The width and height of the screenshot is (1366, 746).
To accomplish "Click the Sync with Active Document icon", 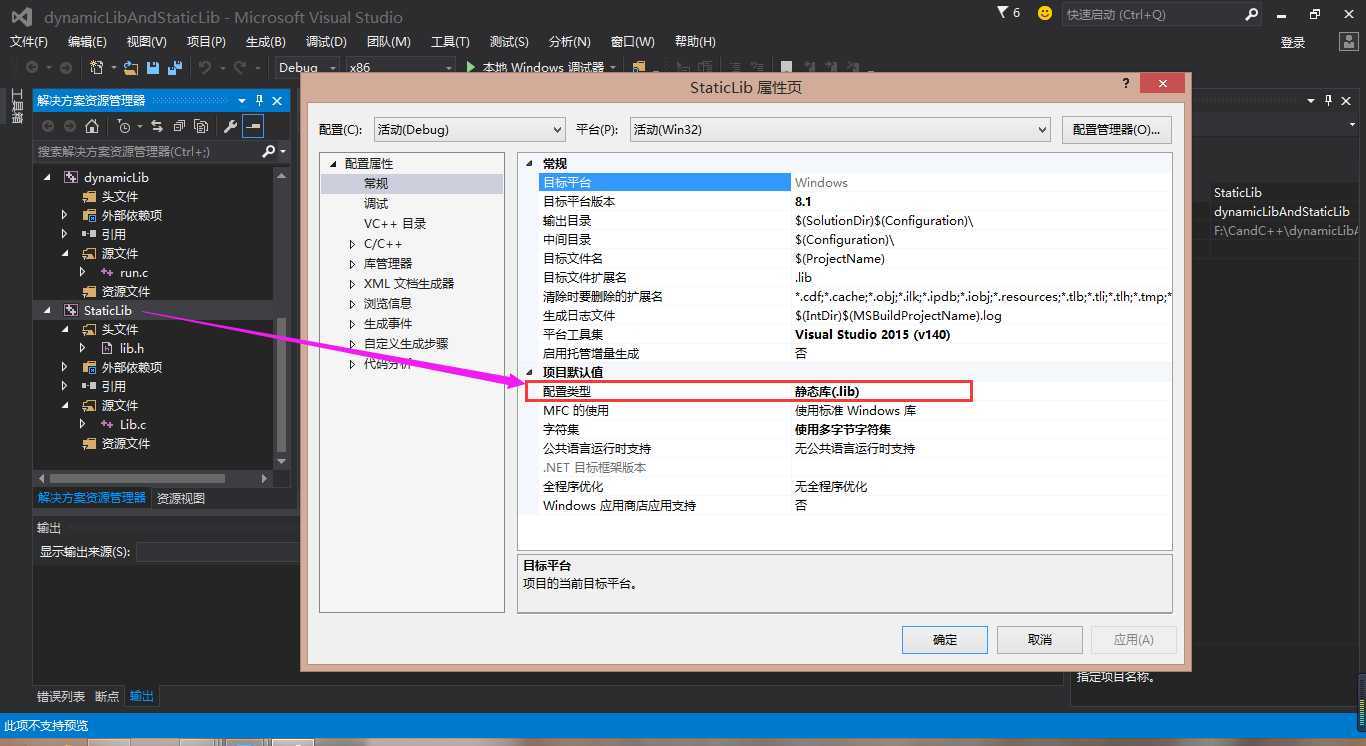I will click(157, 126).
